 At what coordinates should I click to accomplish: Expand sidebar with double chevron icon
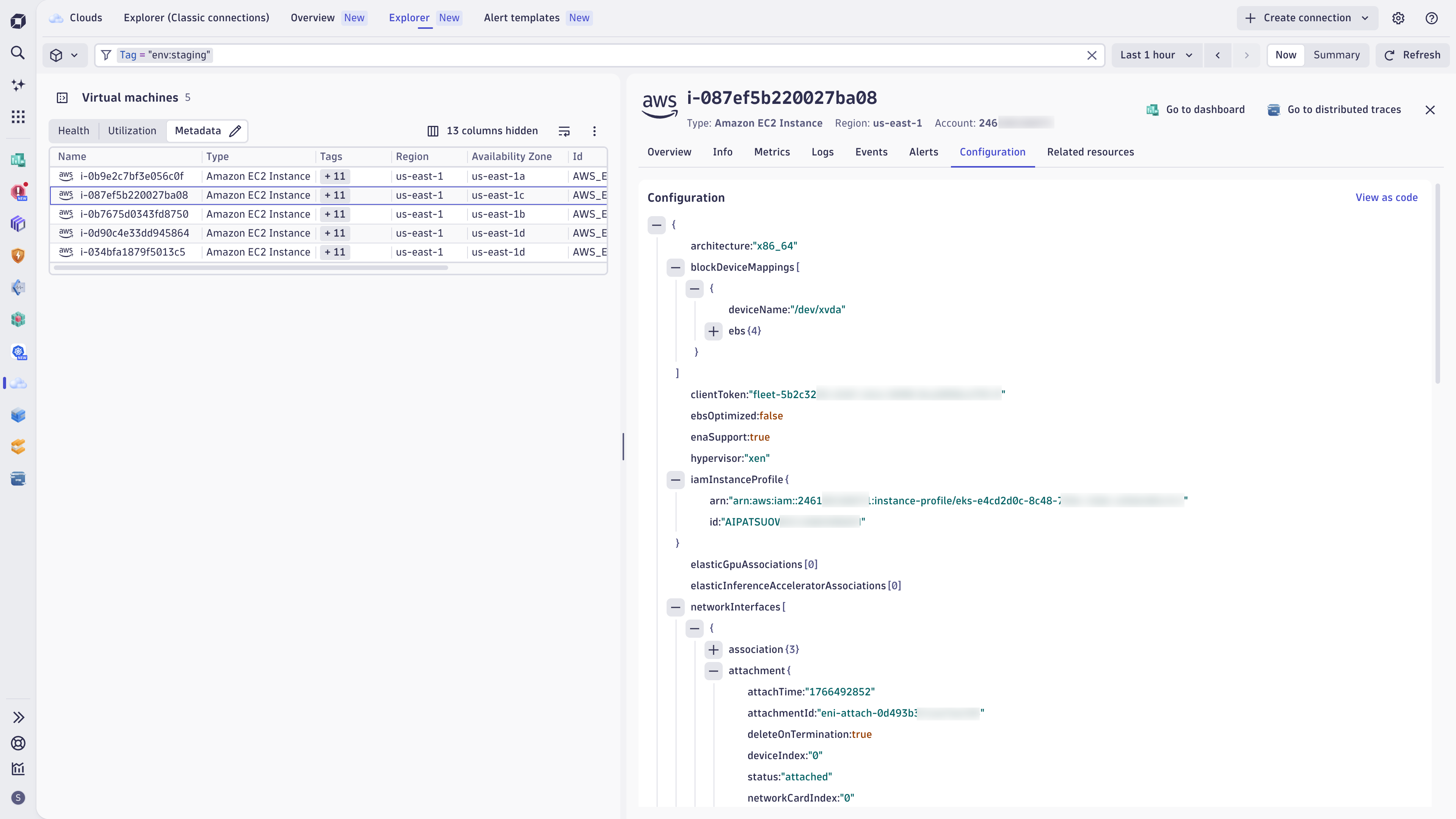(x=18, y=717)
